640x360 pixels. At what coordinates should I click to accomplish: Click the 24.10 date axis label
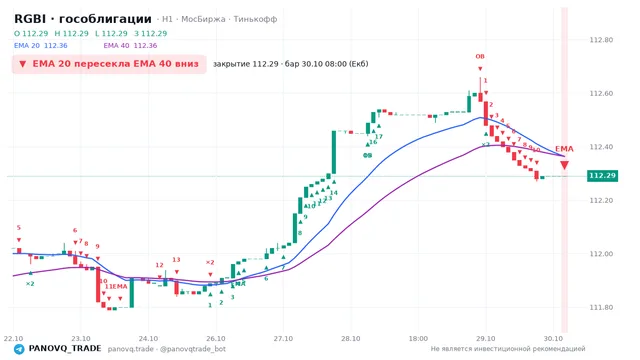coord(148,339)
